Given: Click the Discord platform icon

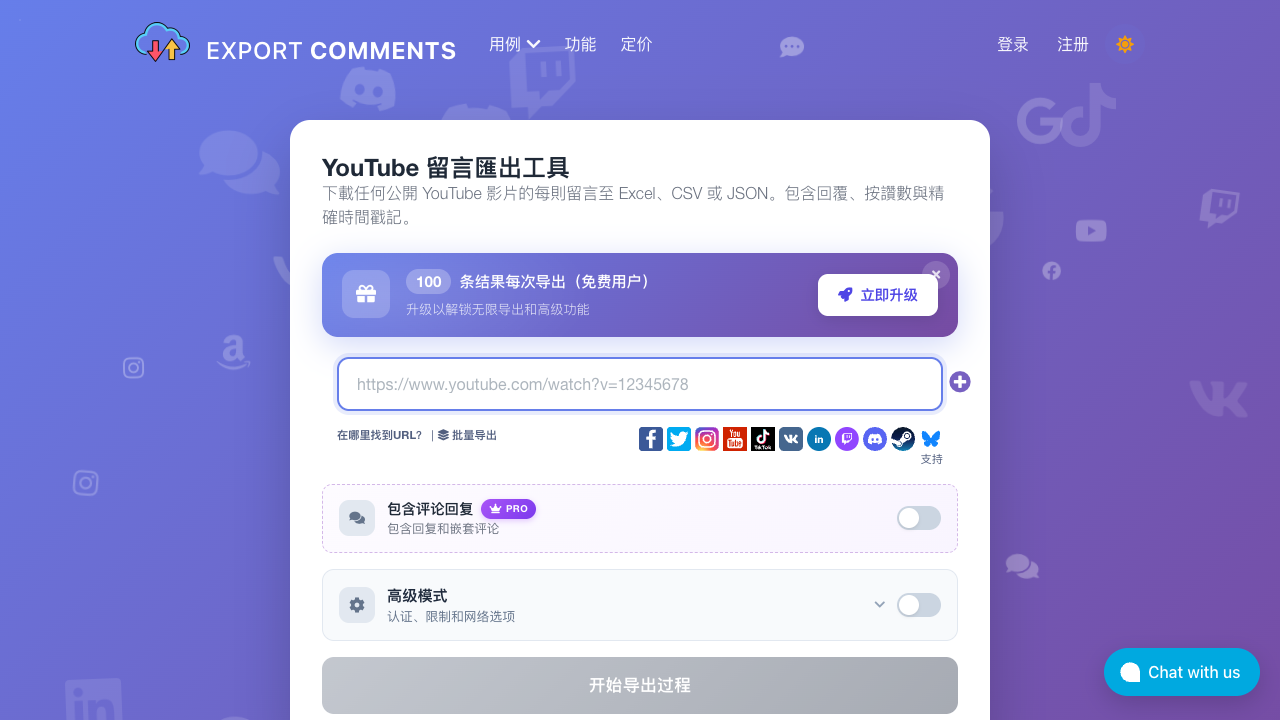Looking at the screenshot, I should (875, 439).
